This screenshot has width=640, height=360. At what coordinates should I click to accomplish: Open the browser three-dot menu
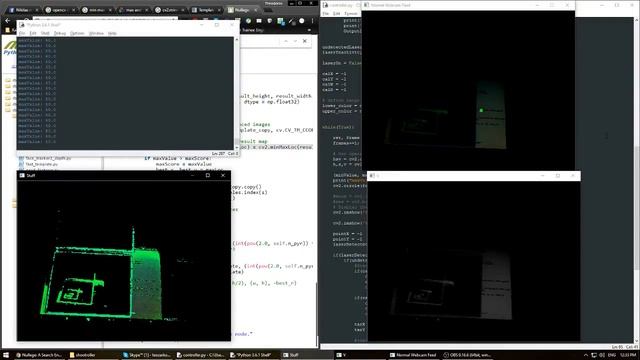pyautogui.click(x=312, y=20)
